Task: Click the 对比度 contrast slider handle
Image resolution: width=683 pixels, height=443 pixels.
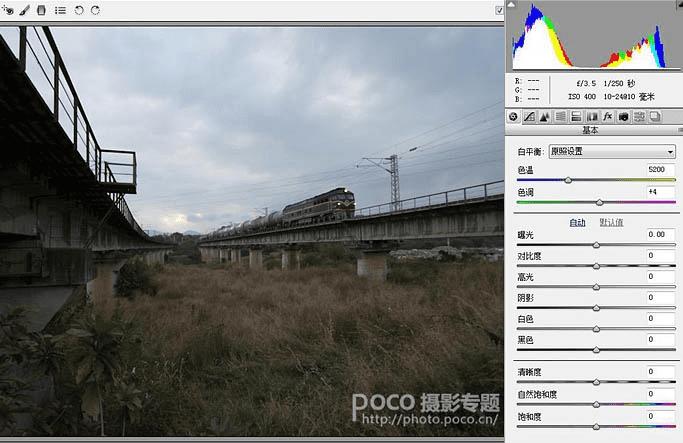Action: point(596,266)
